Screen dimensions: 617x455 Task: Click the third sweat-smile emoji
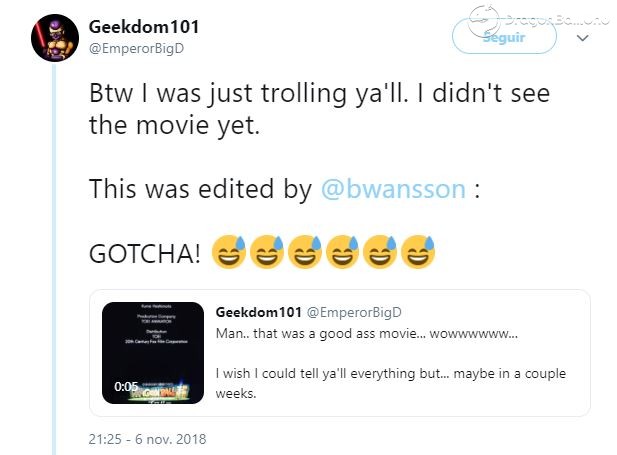click(x=305, y=252)
